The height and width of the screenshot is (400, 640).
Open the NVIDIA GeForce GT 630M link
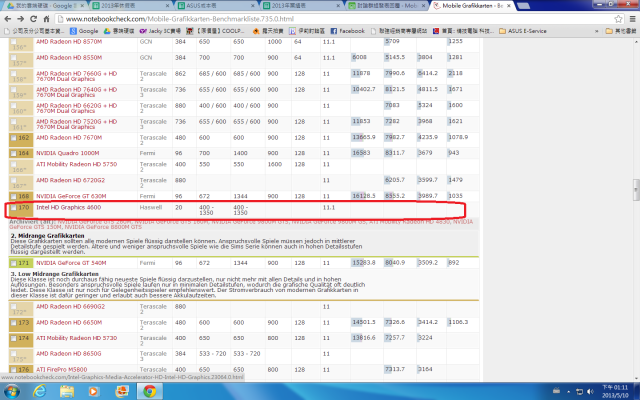(x=71, y=196)
